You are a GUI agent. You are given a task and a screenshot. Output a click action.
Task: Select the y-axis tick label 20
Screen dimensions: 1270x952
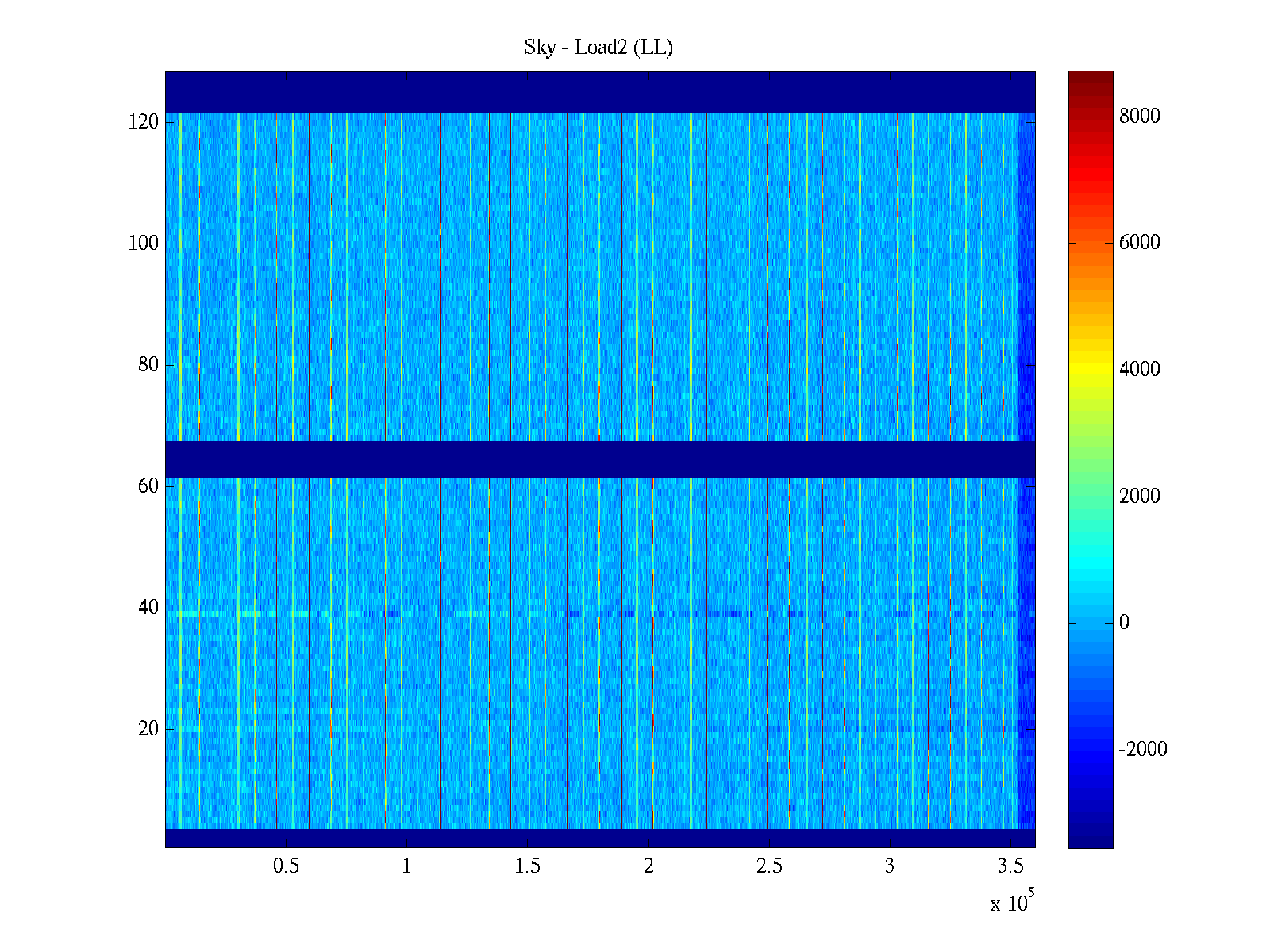point(148,729)
